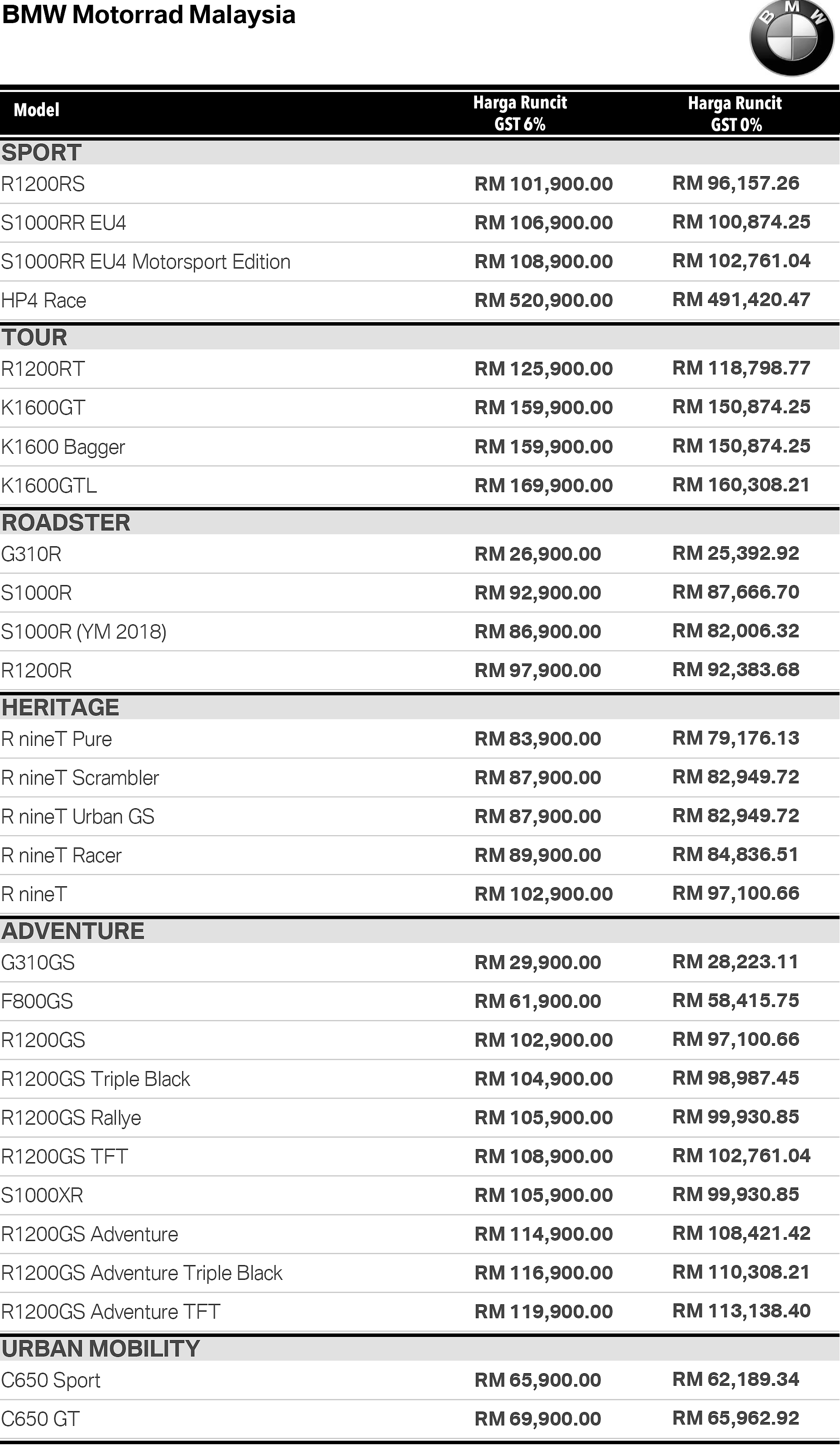Select the S1000R (YM 2018) model name
Image resolution: width=840 pixels, height=1449 pixels.
[x=84, y=631]
